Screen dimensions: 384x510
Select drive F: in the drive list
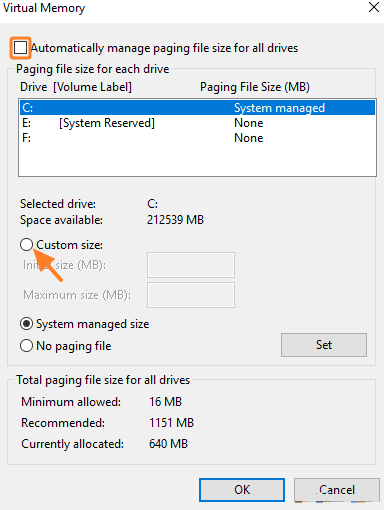[x=197, y=138]
